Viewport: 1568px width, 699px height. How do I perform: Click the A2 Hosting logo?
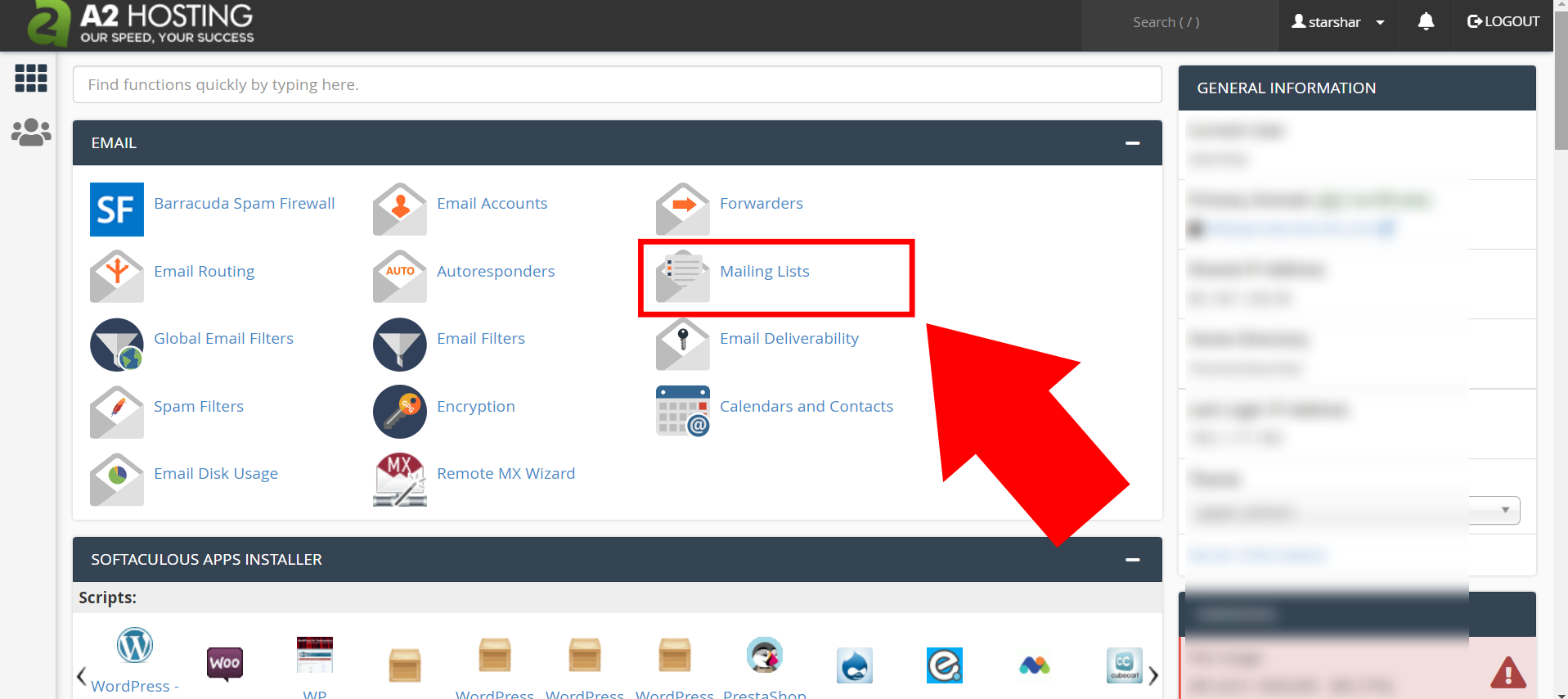point(142,25)
